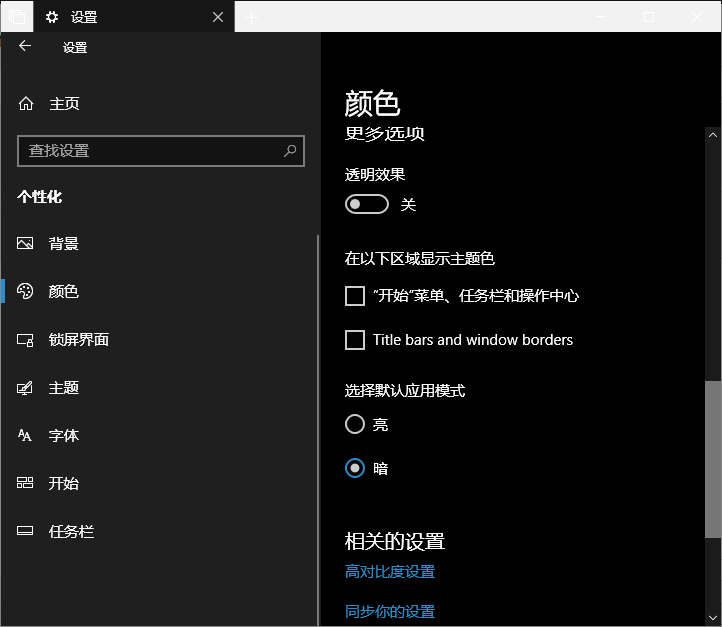Viewport: 722px width, 627px height.
Task: Open 任务栏 taskbar settings icon
Action: point(26,532)
